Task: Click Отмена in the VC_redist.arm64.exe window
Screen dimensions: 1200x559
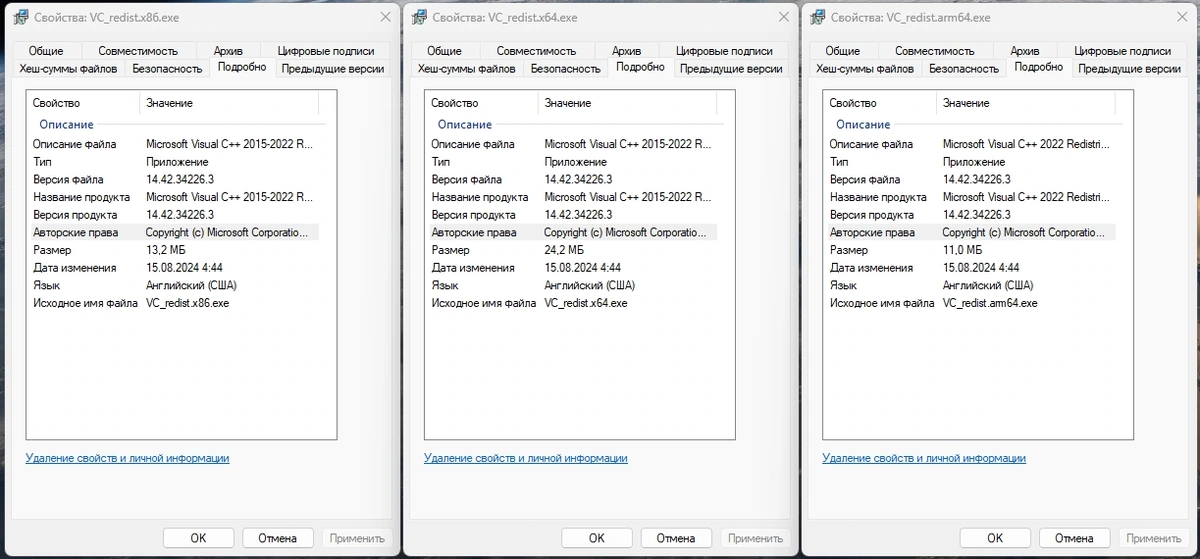Action: coord(1074,537)
